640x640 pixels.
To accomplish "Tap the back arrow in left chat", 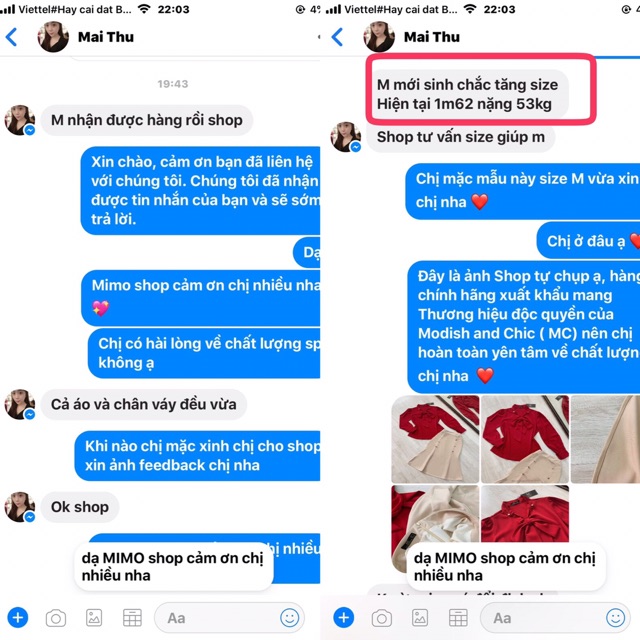I will [x=11, y=37].
